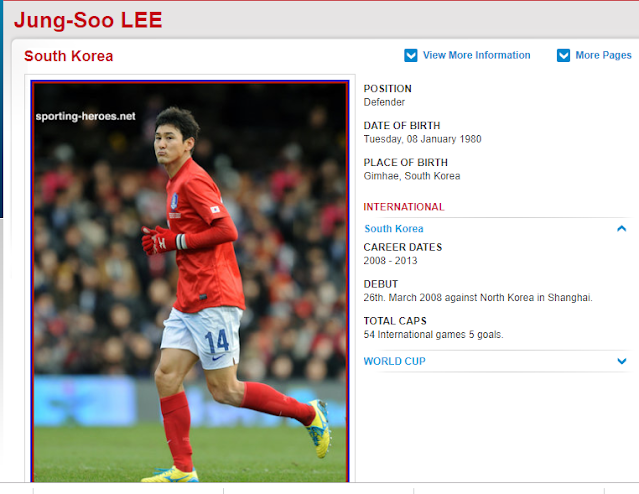Click the Jung-Soo Lee player photo
This screenshot has width=639, height=494.
point(190,282)
